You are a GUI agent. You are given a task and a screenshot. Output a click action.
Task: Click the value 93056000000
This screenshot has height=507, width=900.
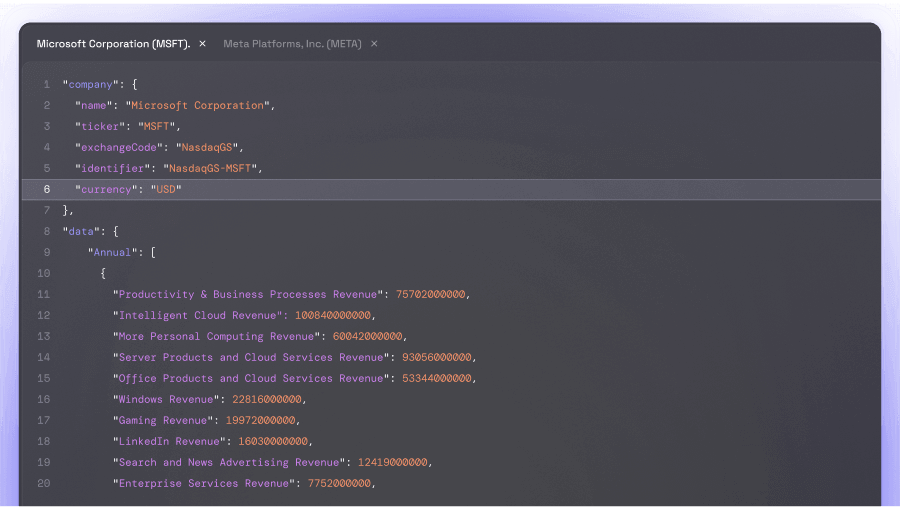coord(437,357)
